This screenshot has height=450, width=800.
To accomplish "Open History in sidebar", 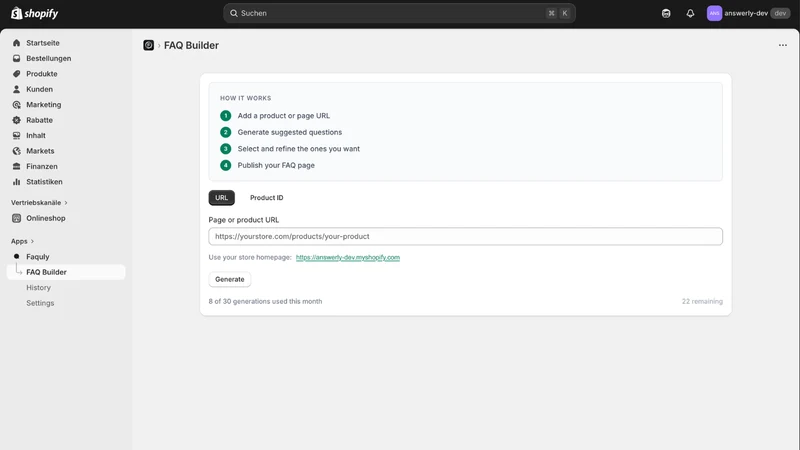I will 38,288.
